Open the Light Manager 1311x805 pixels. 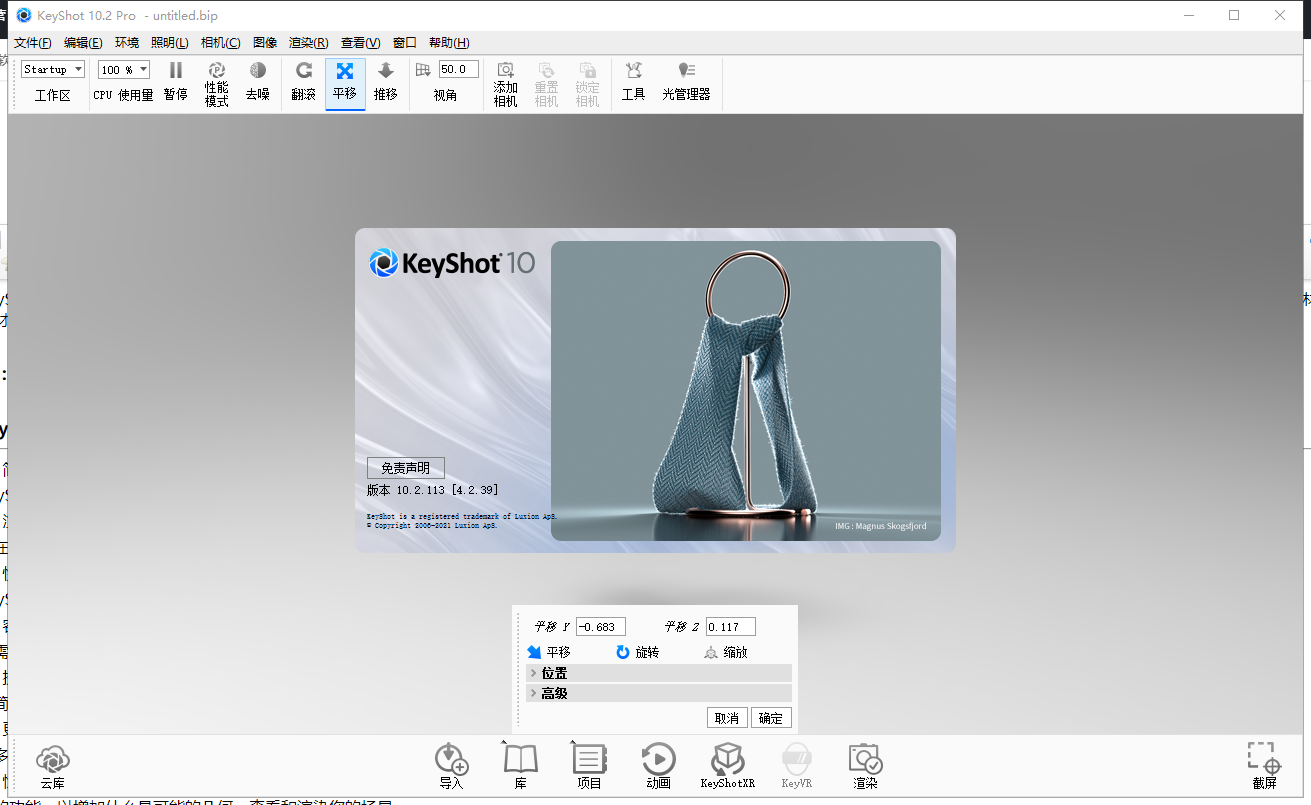(x=686, y=71)
